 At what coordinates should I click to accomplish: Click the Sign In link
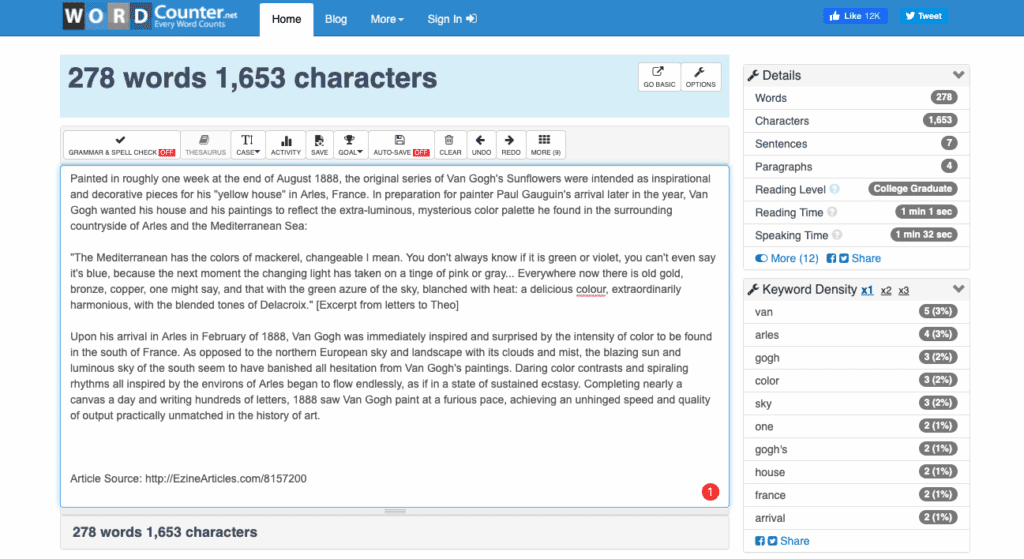[x=452, y=19]
